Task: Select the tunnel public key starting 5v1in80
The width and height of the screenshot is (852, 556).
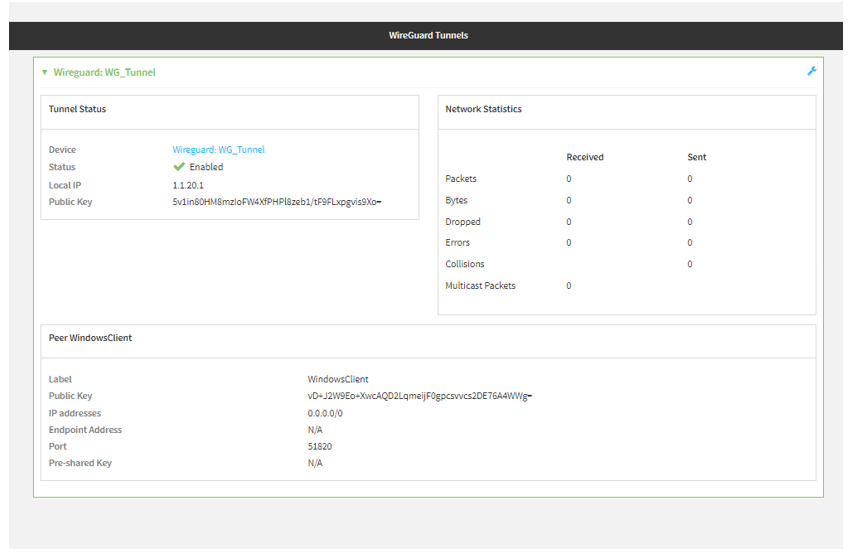Action: tap(277, 202)
